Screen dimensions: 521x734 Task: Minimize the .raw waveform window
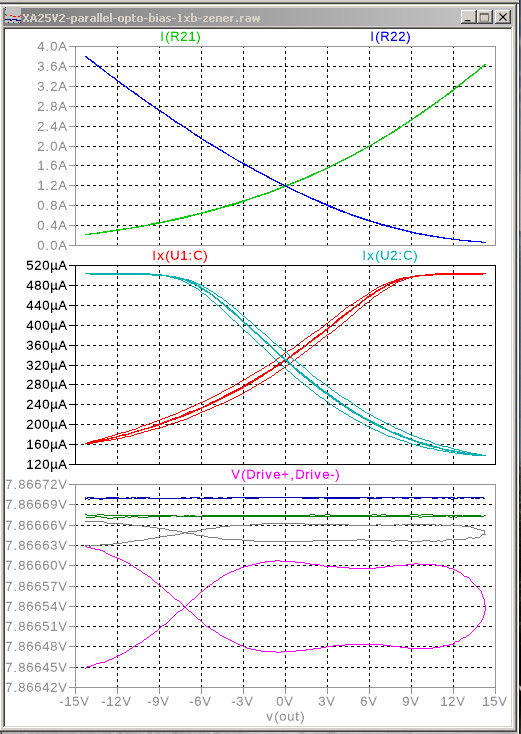(x=468, y=18)
